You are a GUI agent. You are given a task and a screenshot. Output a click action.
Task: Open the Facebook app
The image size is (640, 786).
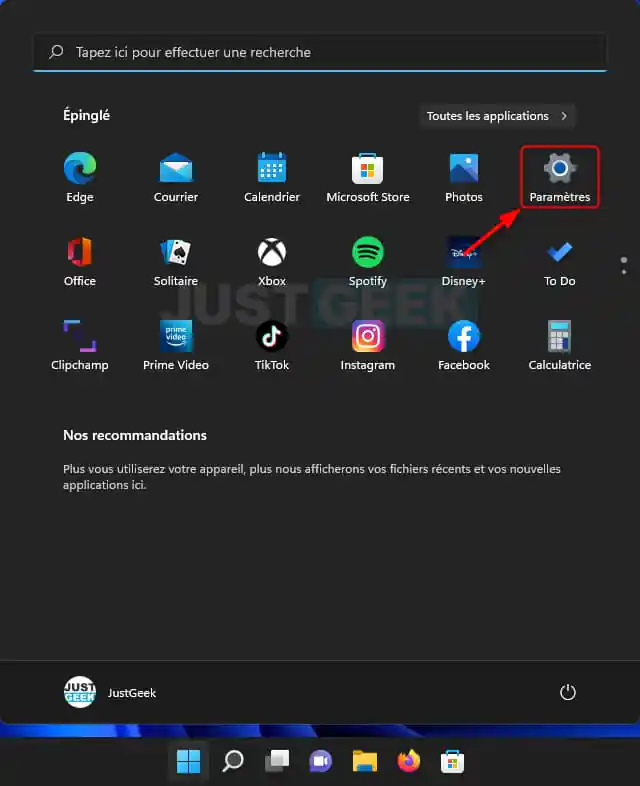464,345
